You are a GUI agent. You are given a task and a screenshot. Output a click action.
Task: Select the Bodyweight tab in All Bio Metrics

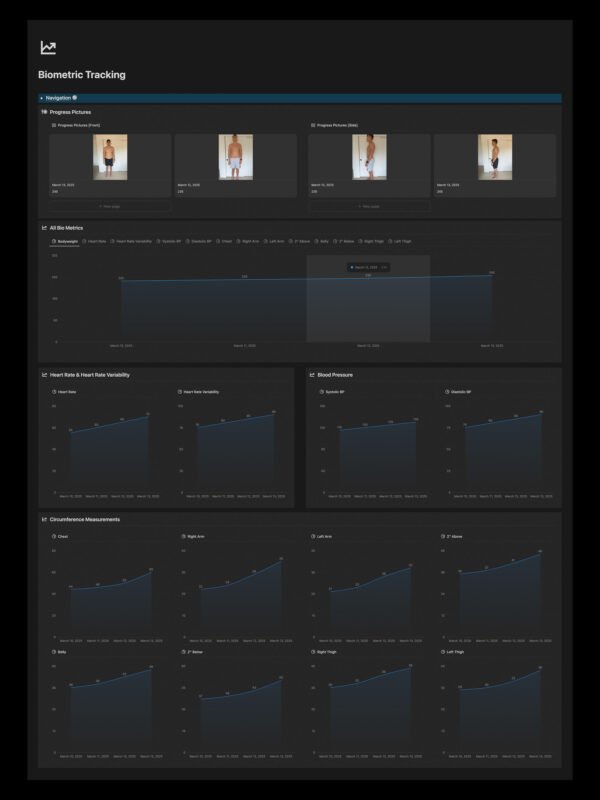coord(65,241)
